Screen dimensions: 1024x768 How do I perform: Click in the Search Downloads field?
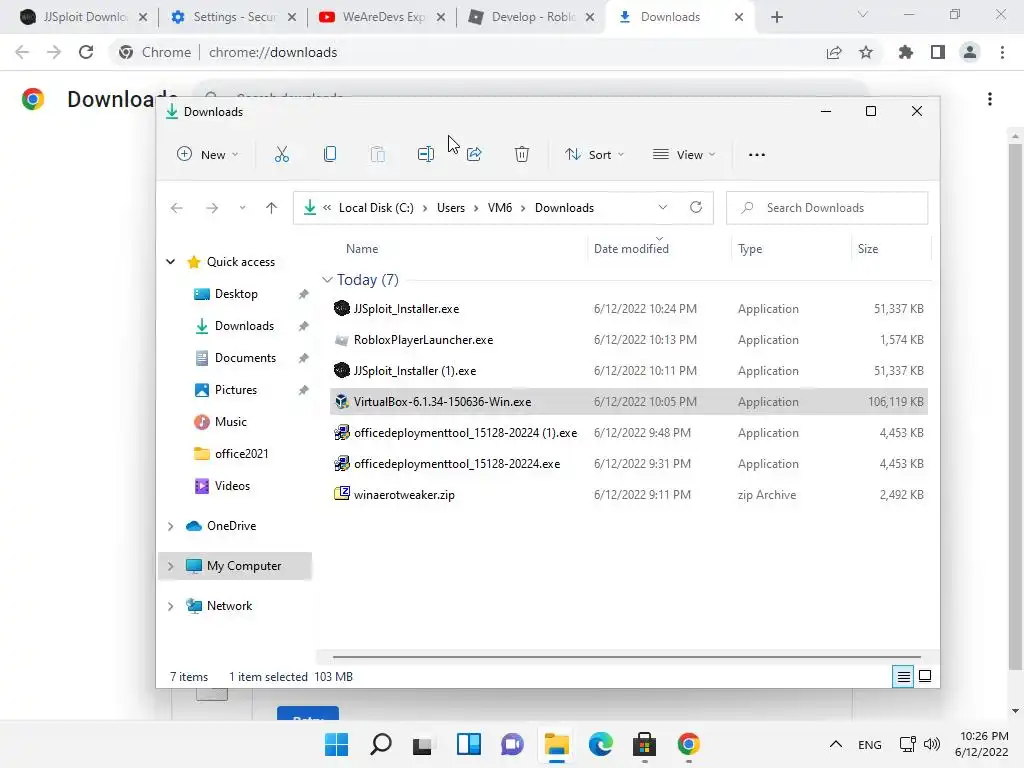[827, 208]
